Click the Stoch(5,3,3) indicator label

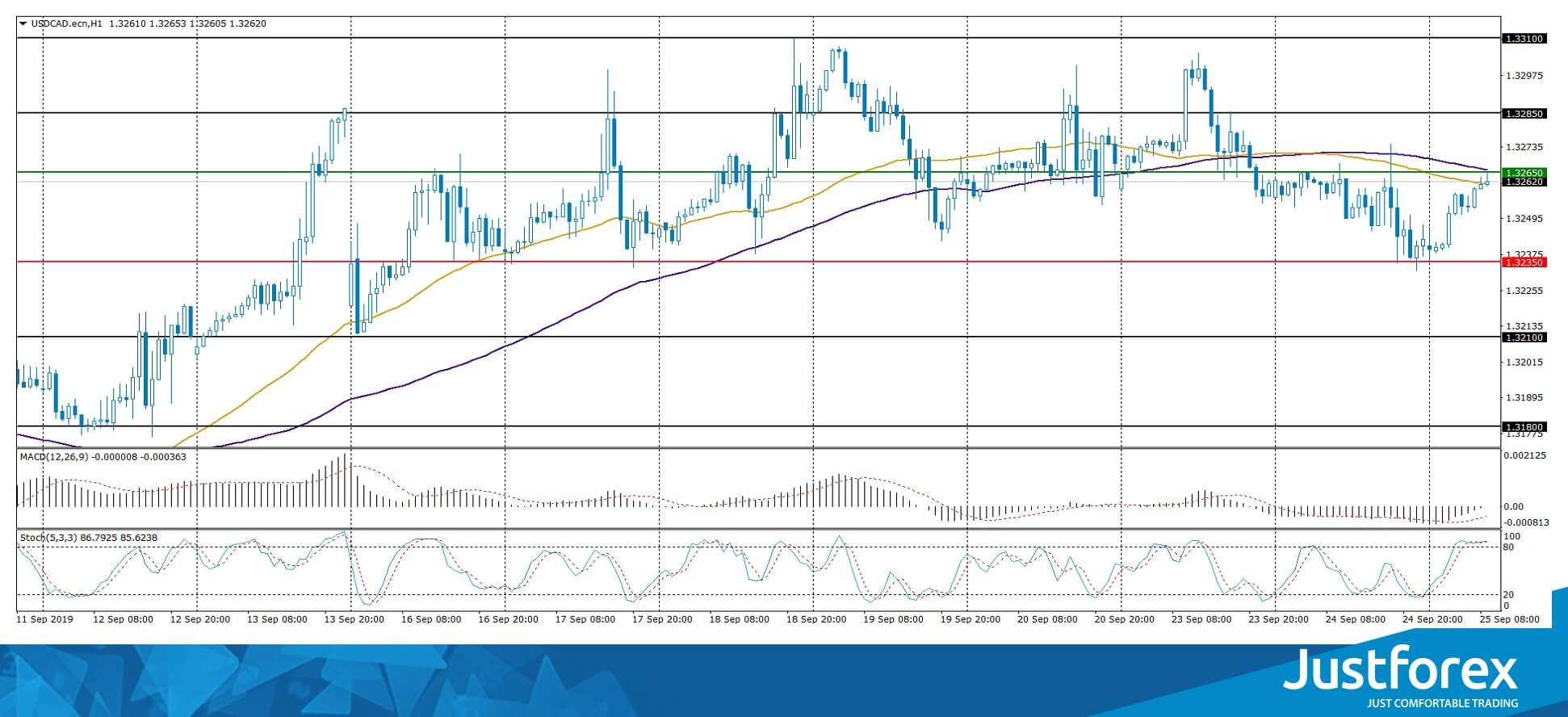(48, 538)
